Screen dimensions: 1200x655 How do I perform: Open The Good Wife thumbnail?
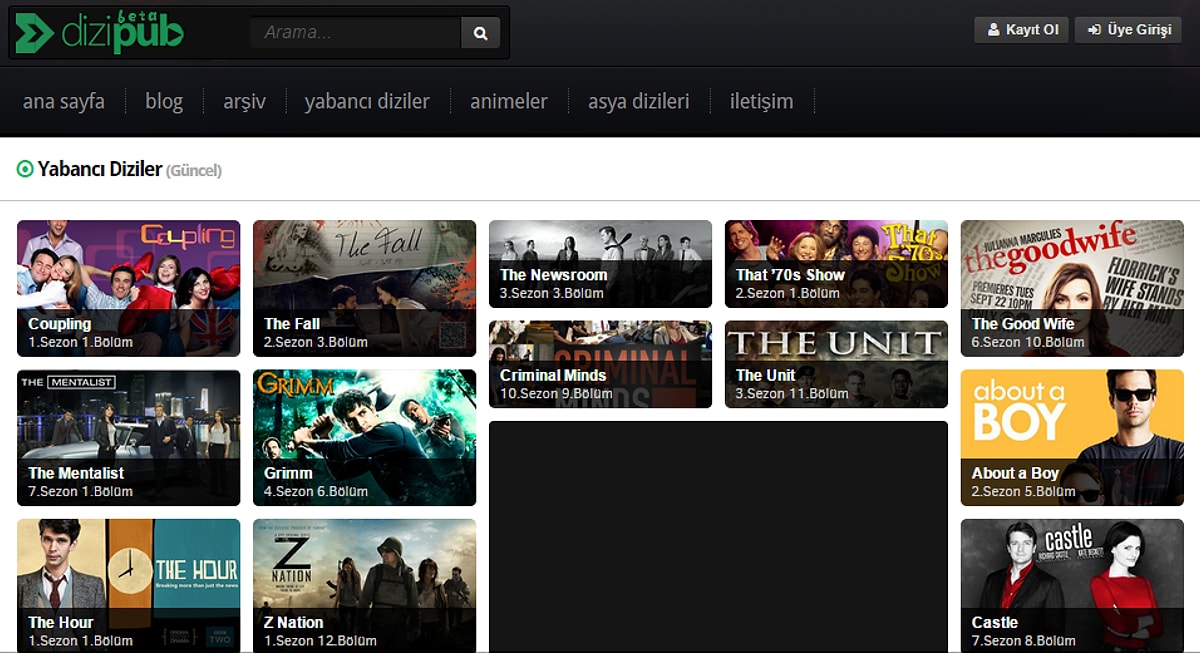[1072, 287]
